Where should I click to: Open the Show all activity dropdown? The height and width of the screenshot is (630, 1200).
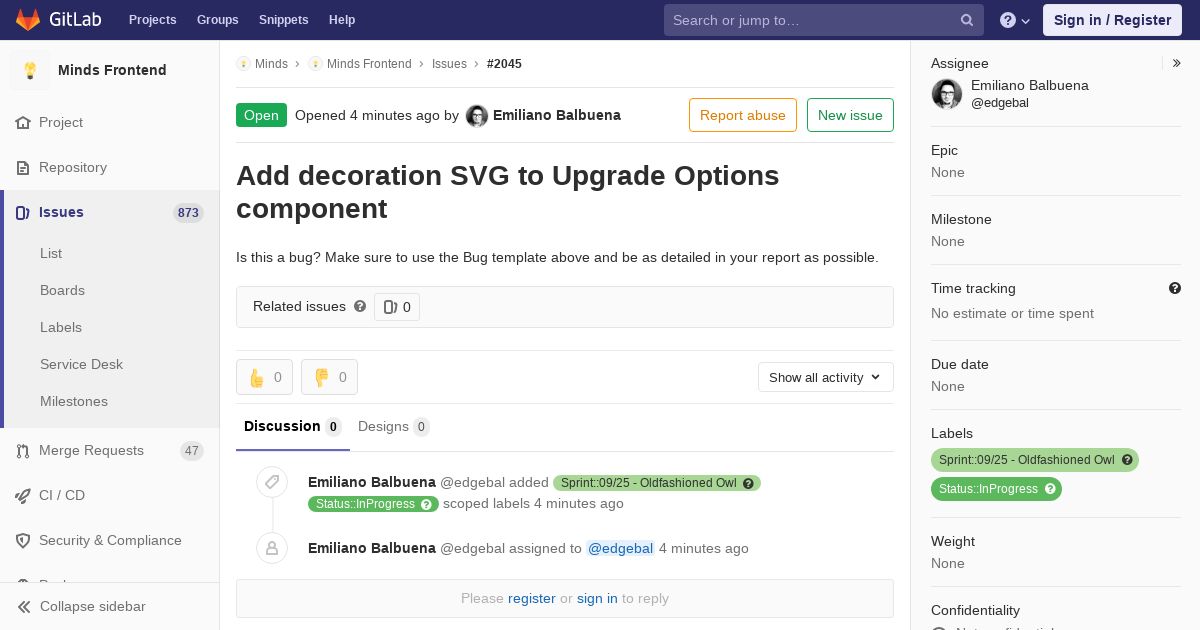click(825, 377)
